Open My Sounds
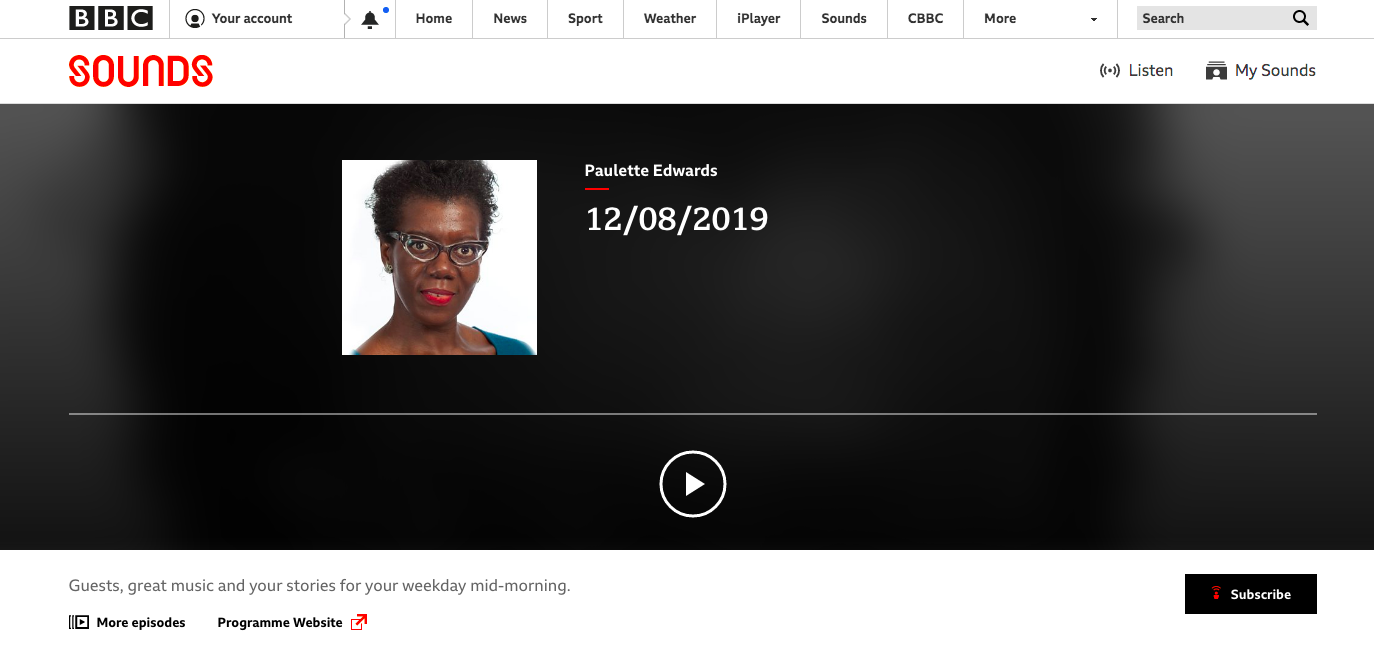 pos(1260,70)
